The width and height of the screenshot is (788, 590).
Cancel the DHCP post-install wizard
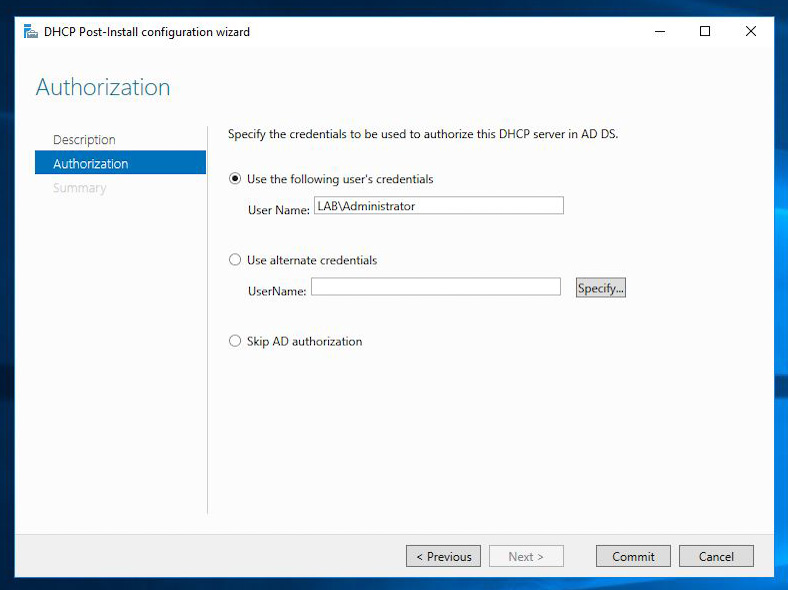[716, 556]
